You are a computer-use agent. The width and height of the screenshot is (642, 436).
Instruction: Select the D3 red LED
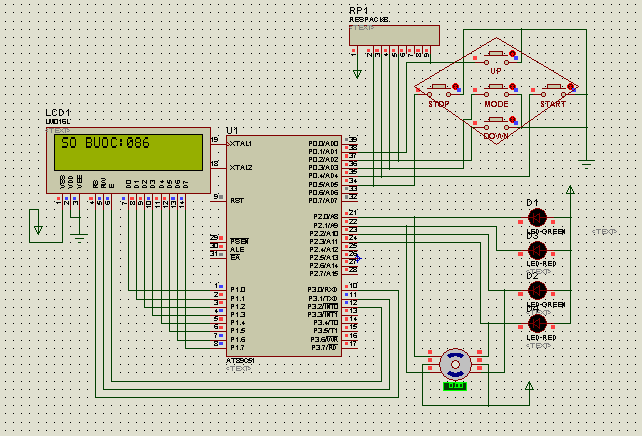tap(538, 249)
